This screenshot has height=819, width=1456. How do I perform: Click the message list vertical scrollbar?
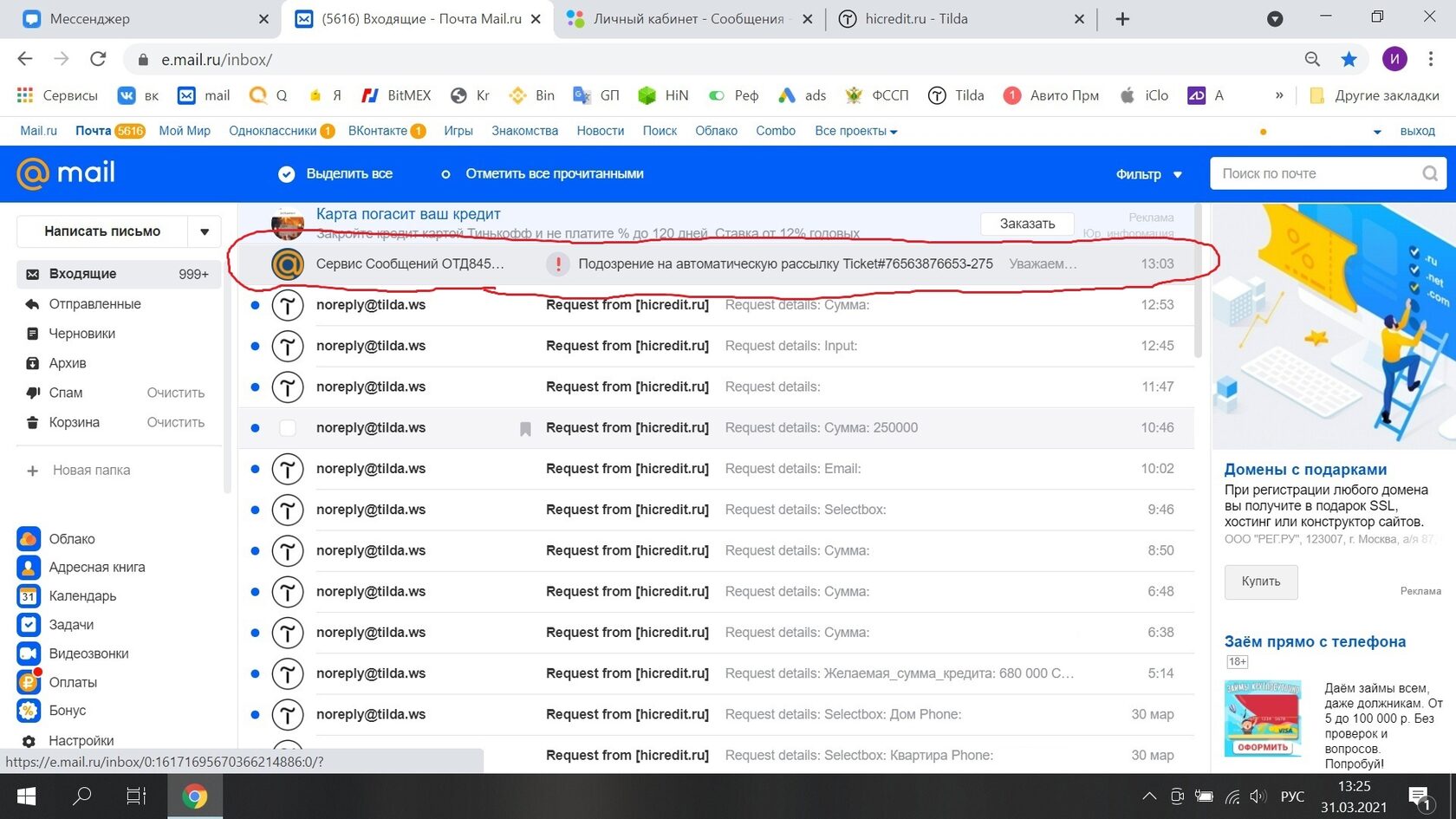[x=1199, y=282]
